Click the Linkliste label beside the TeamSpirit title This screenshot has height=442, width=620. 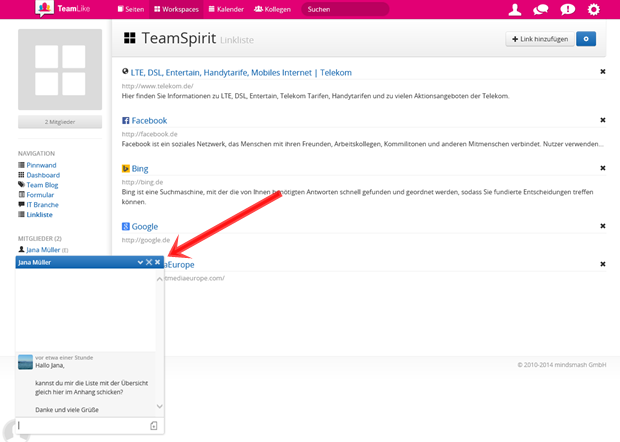(237, 40)
